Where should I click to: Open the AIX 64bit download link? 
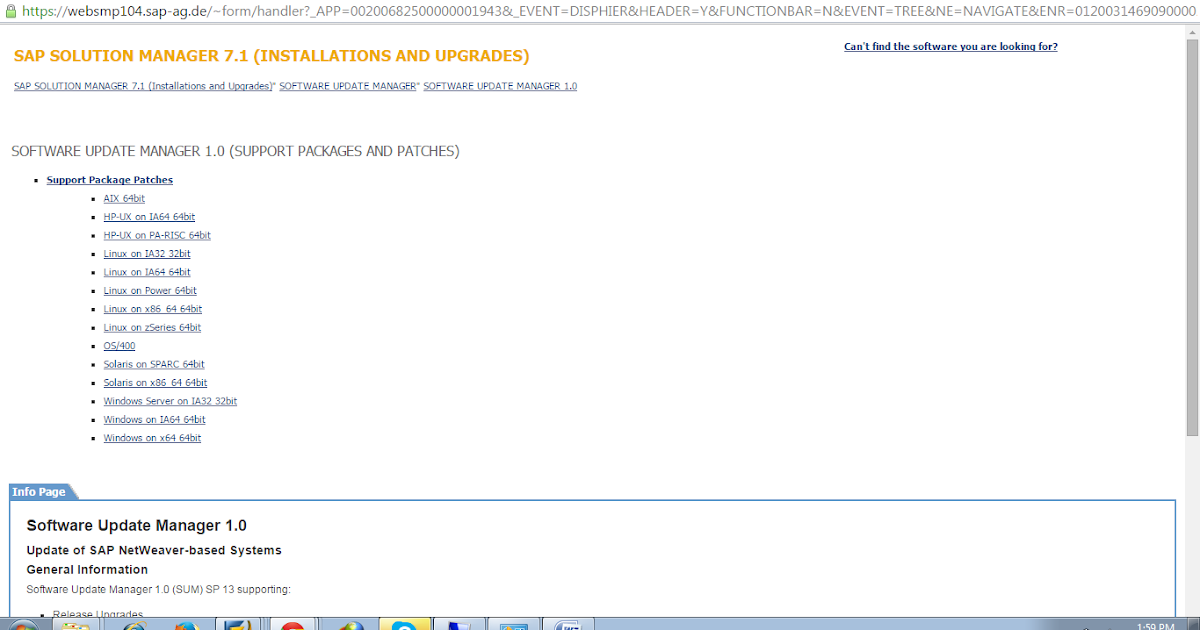pyautogui.click(x=124, y=198)
